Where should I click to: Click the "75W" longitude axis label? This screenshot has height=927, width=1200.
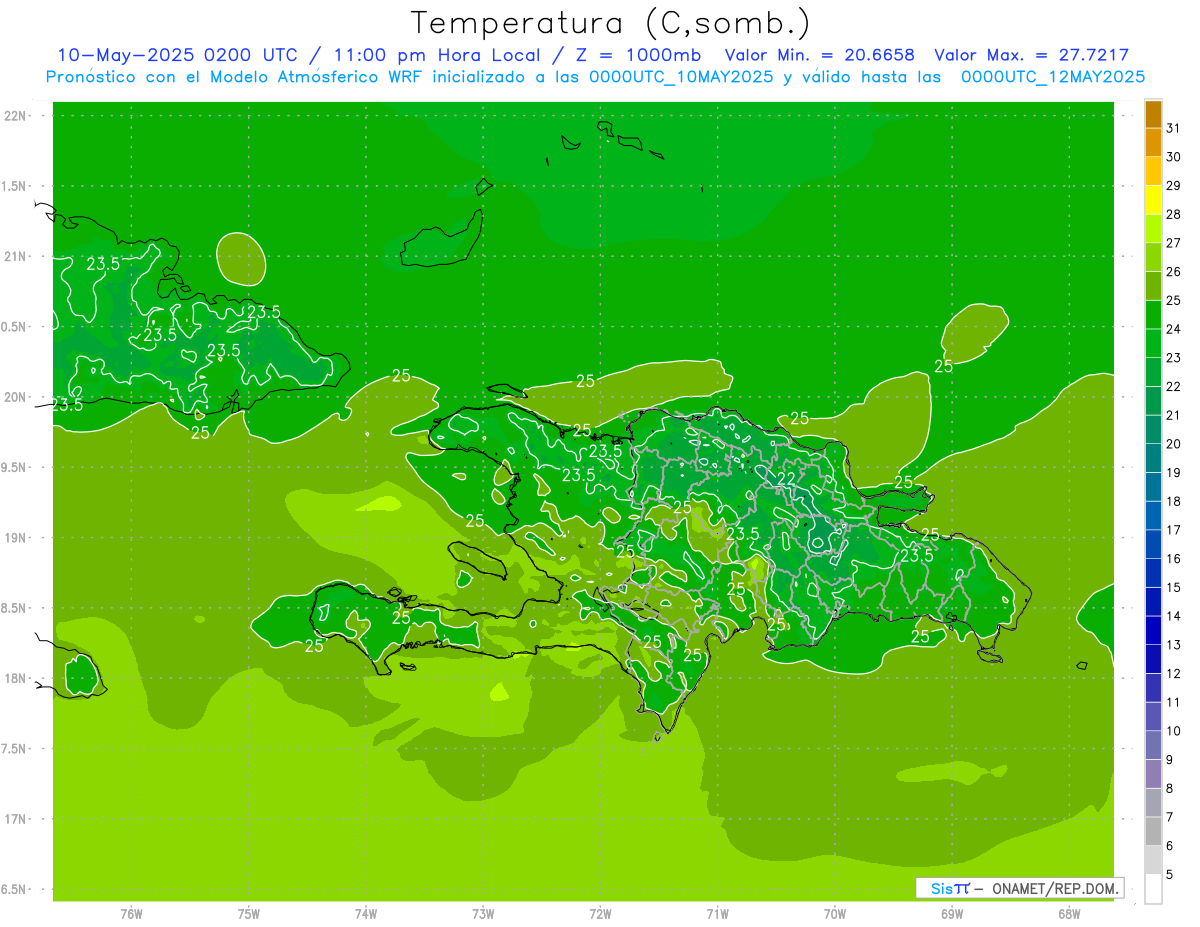click(x=249, y=914)
